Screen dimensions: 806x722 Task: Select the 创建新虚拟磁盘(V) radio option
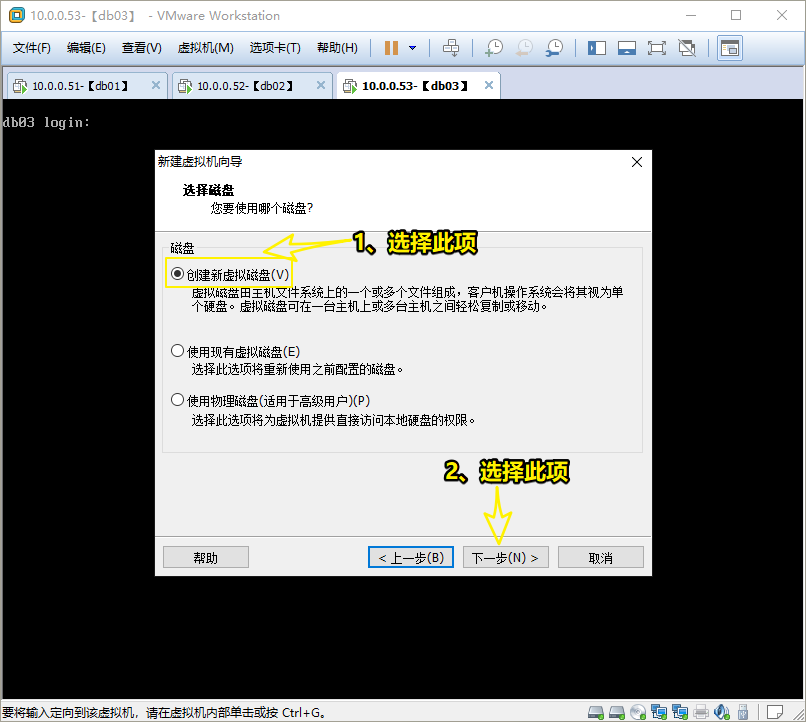178,274
